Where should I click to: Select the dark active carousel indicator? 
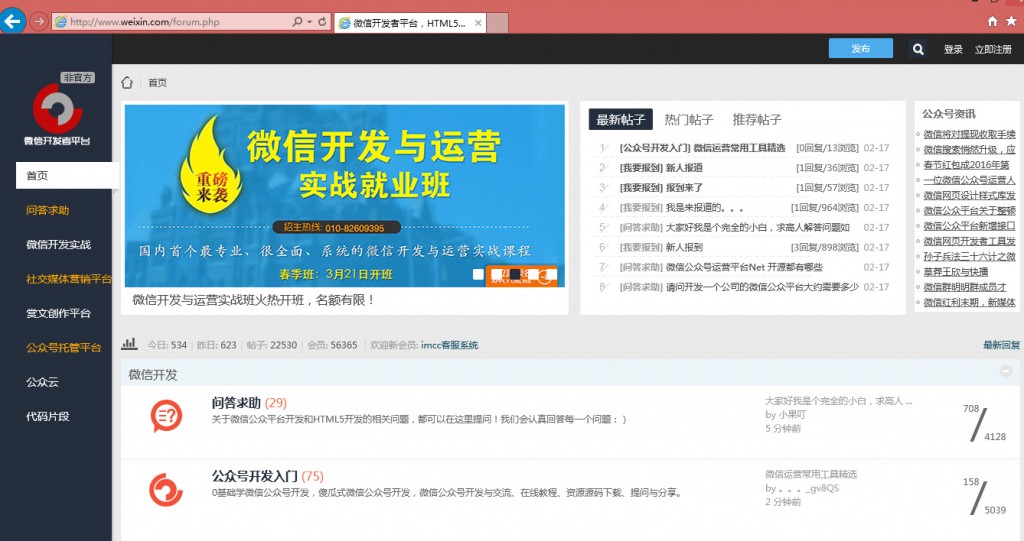(515, 274)
